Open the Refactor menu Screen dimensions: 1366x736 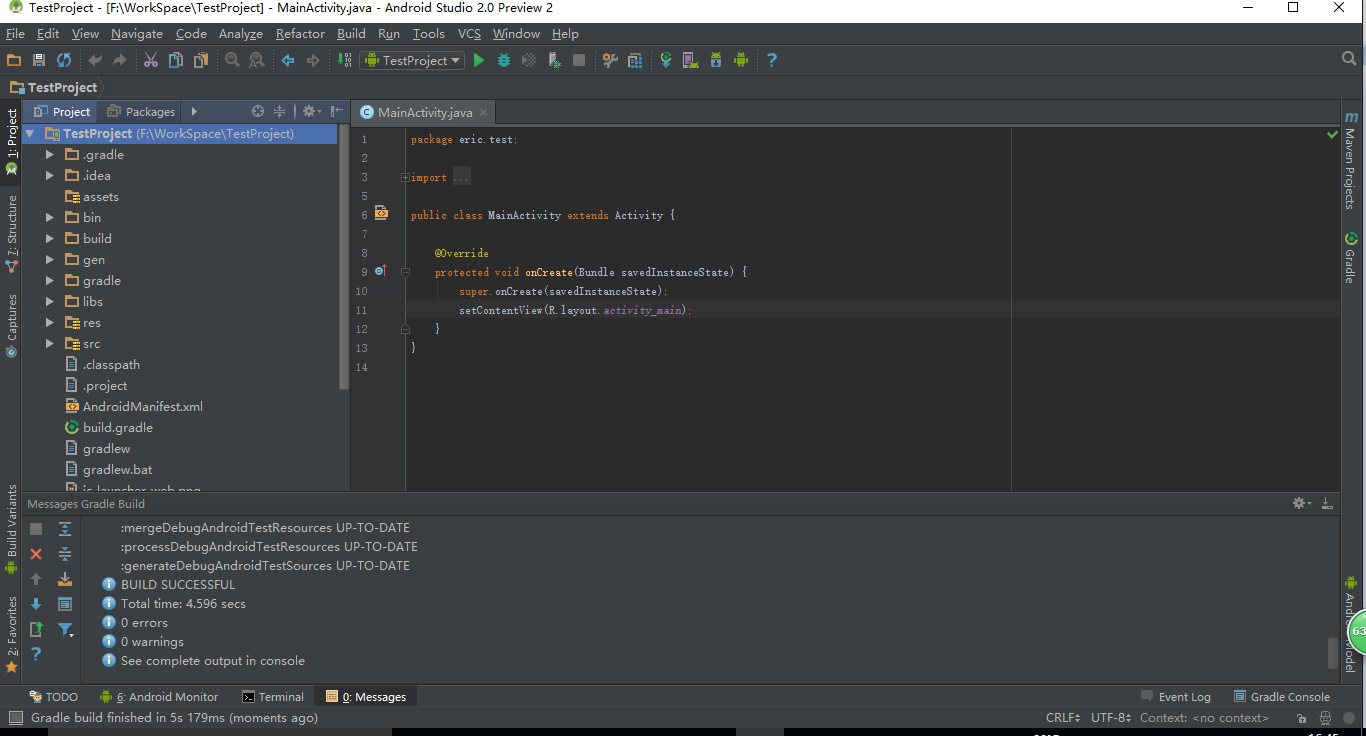[x=300, y=33]
